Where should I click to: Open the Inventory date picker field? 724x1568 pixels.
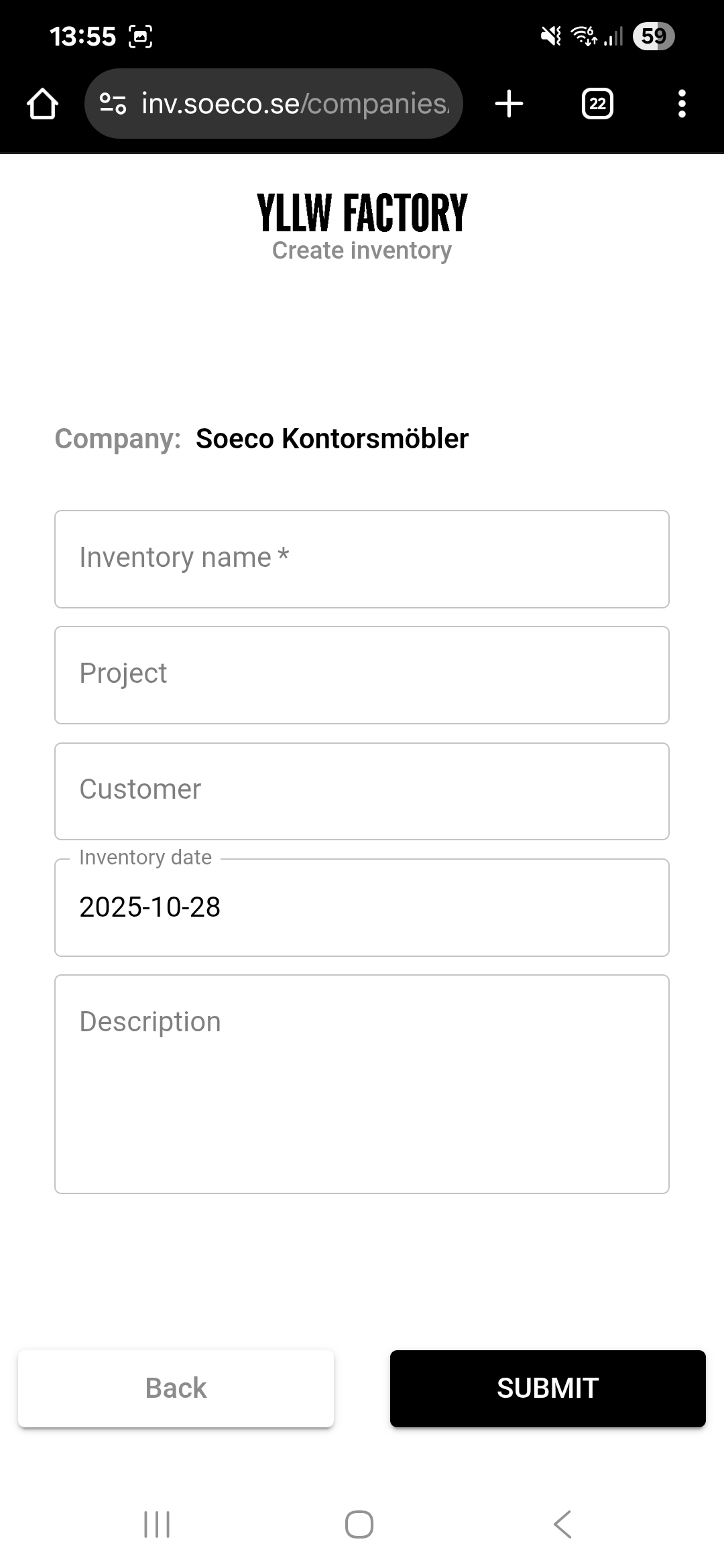[x=362, y=908]
